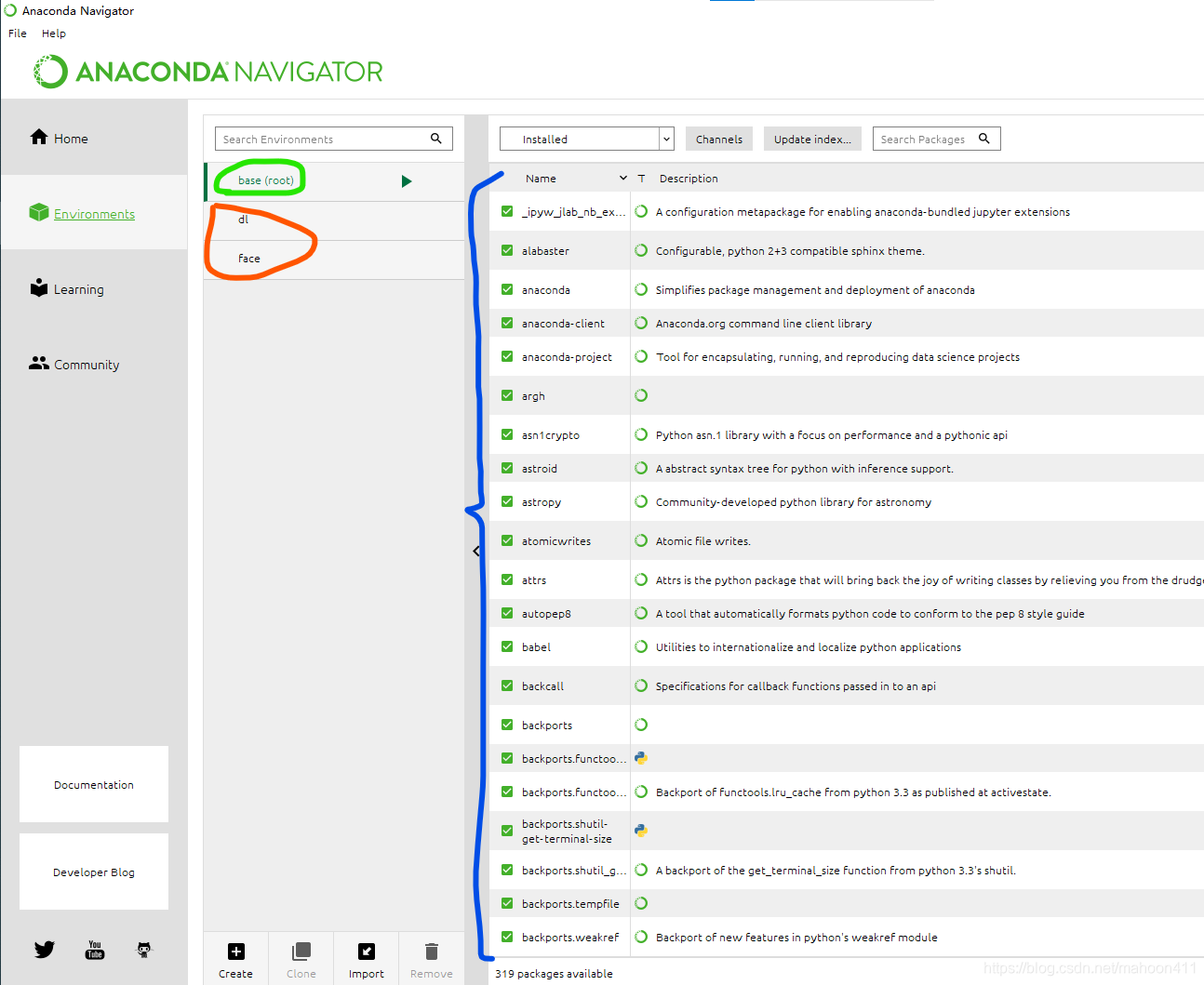The height and width of the screenshot is (985, 1204).
Task: Toggle the alabaster package checkbox
Action: coord(507,250)
